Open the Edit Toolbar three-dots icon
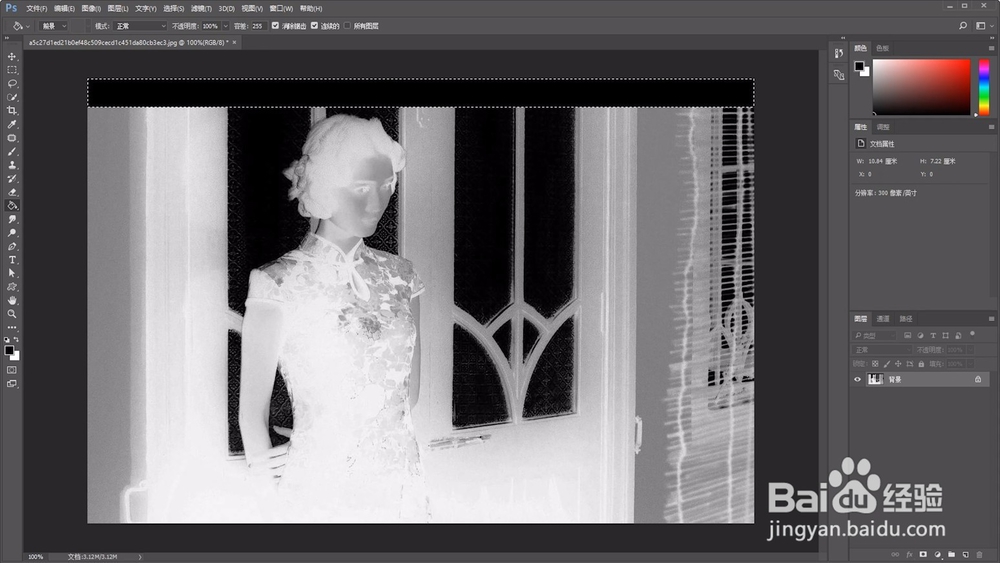Screen dimensions: 1000x563 click(x=12, y=327)
